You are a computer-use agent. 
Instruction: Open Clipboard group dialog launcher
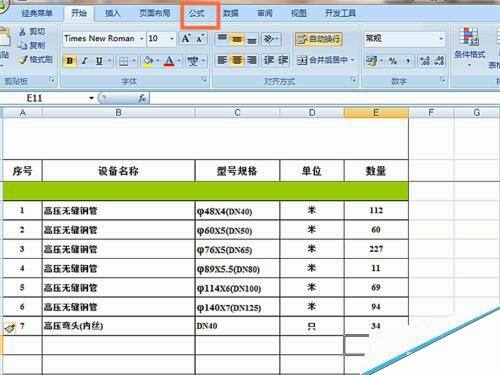pos(52,80)
